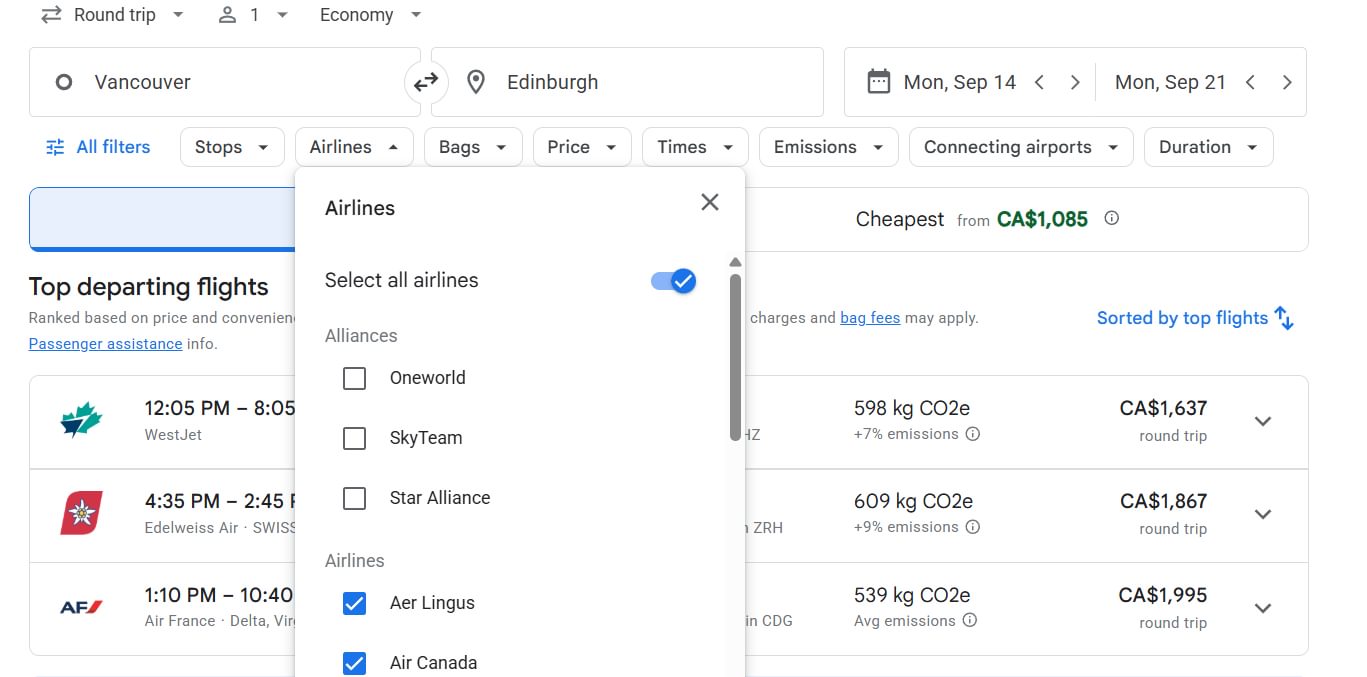This screenshot has width=1367, height=677.
Task: Click the 598 kg CO2e value
Action: click(912, 408)
